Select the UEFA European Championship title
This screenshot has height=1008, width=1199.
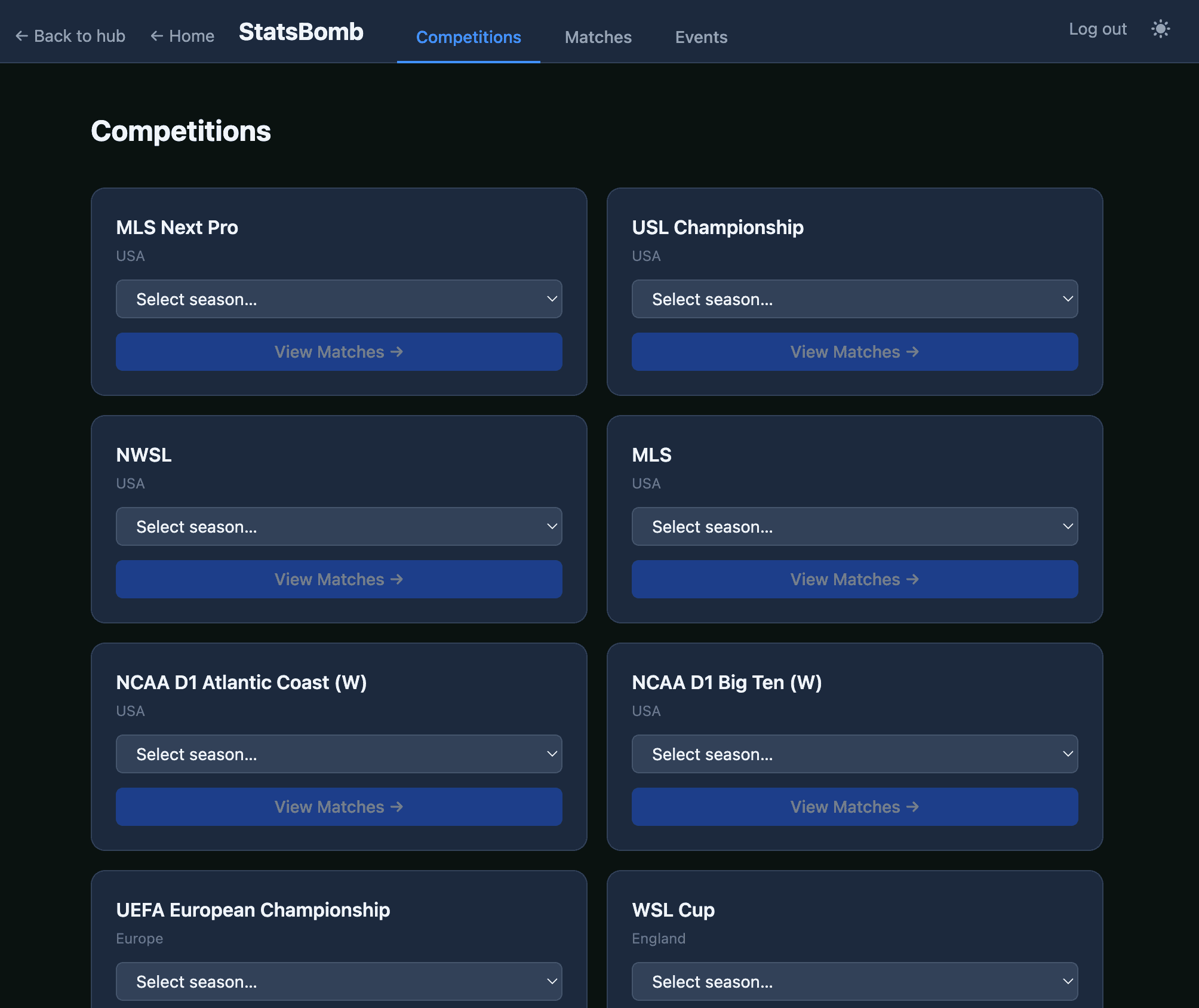pos(253,910)
